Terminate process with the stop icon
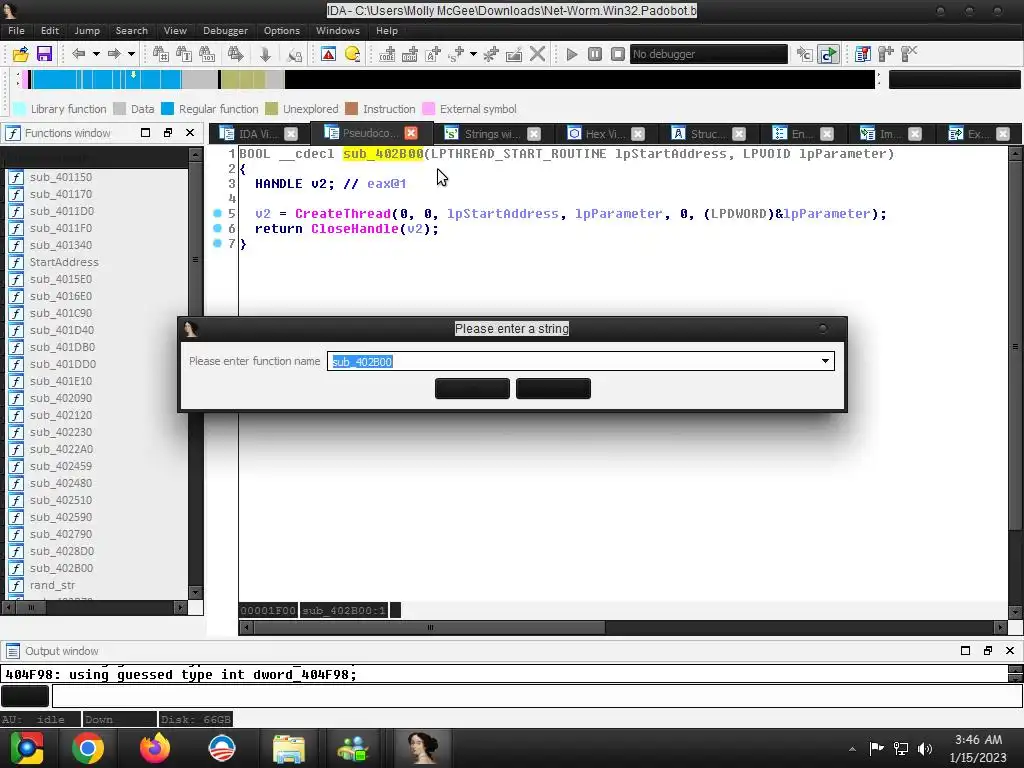This screenshot has width=1024, height=768. click(x=618, y=54)
